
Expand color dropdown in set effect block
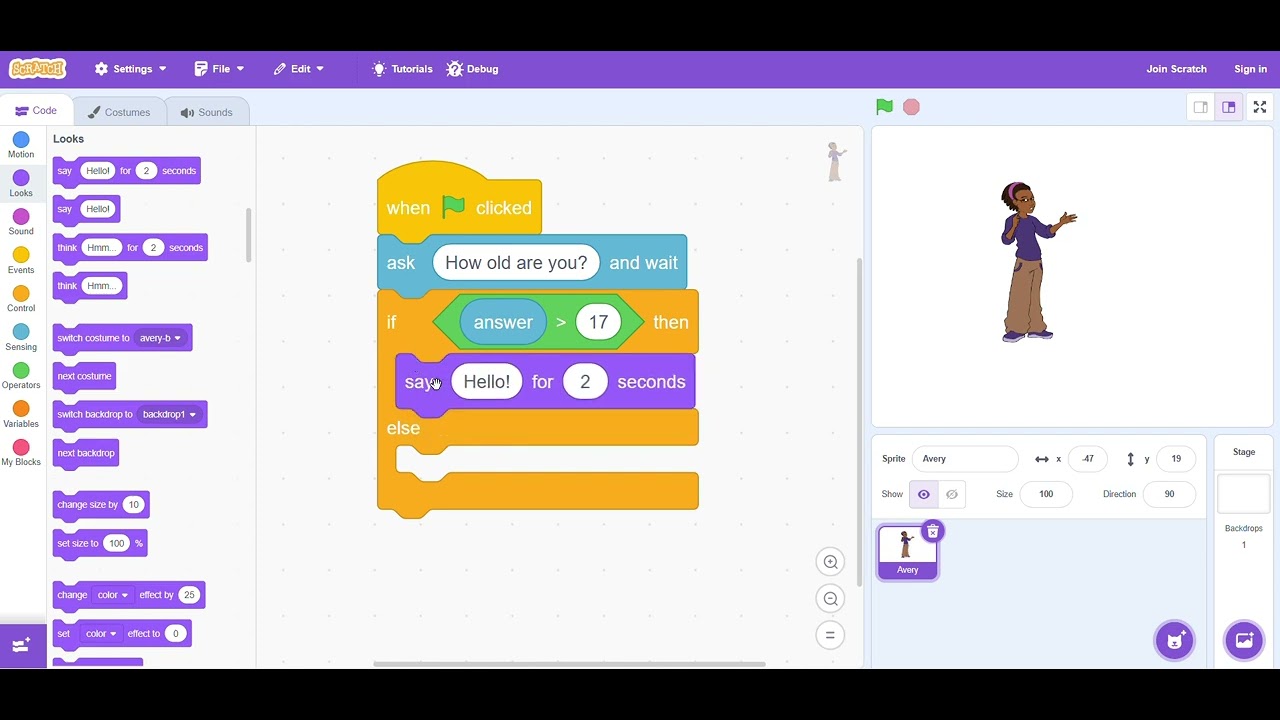pos(100,633)
